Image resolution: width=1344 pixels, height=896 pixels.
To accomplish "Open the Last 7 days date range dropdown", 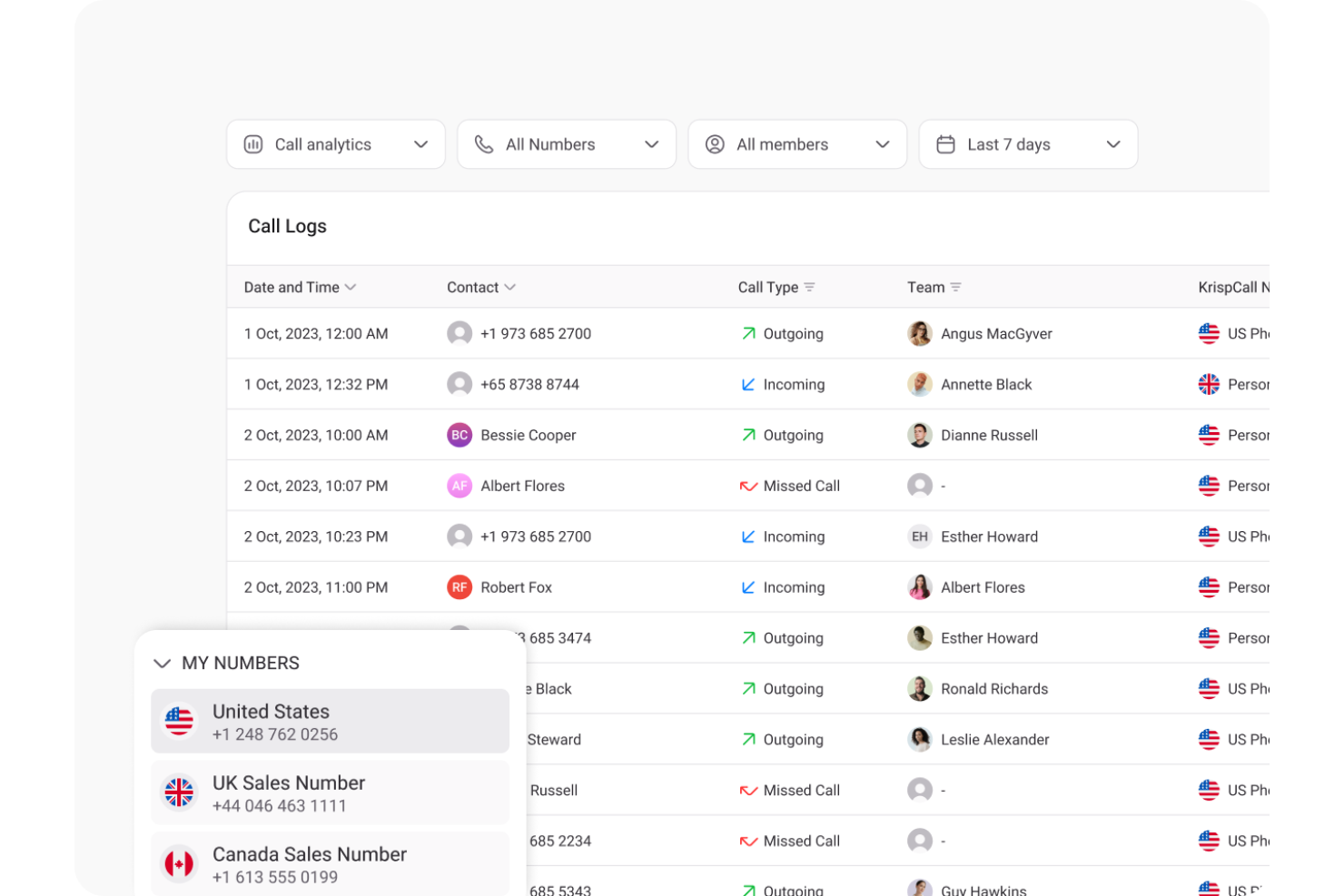I will [x=1113, y=143].
